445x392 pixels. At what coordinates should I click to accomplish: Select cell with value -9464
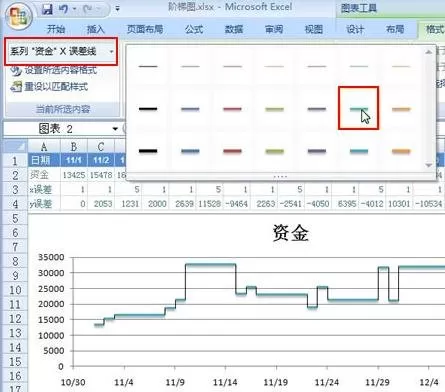(x=236, y=203)
